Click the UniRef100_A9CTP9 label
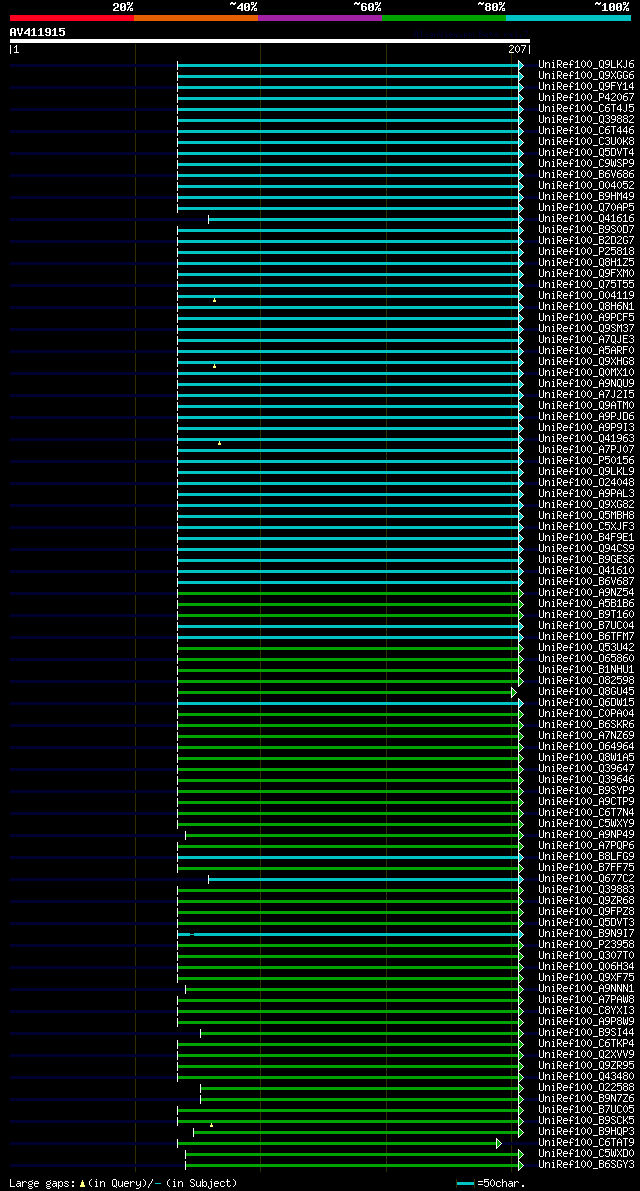Image resolution: width=640 pixels, height=1191 pixels. tap(586, 802)
